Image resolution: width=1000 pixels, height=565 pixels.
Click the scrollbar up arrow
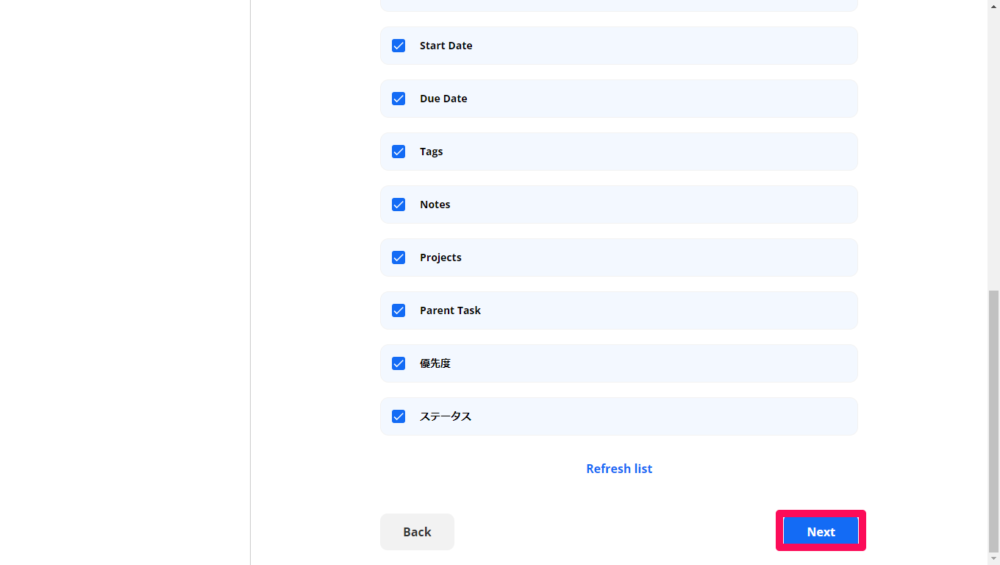(x=993, y=6)
